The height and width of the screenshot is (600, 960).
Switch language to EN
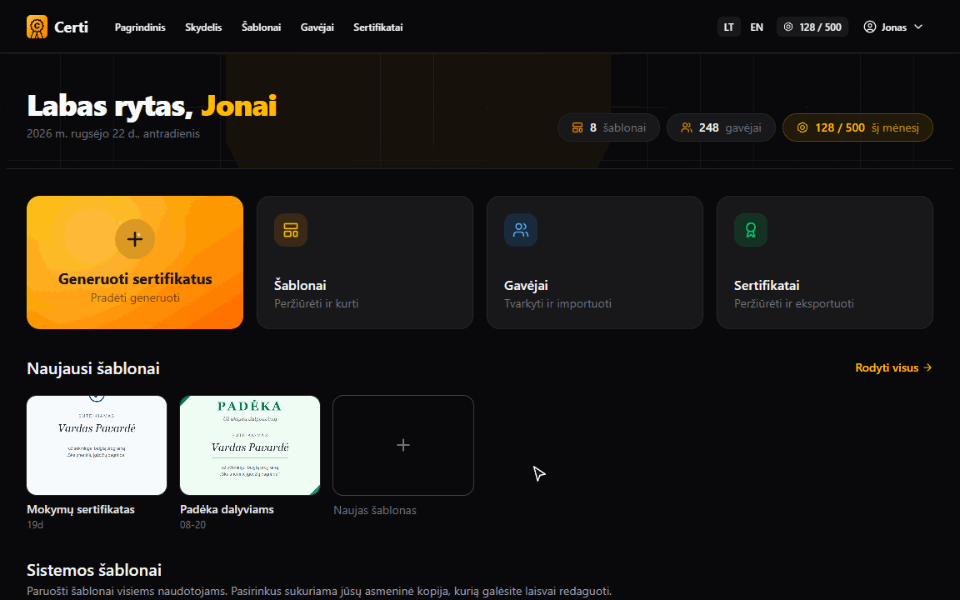[x=757, y=27]
